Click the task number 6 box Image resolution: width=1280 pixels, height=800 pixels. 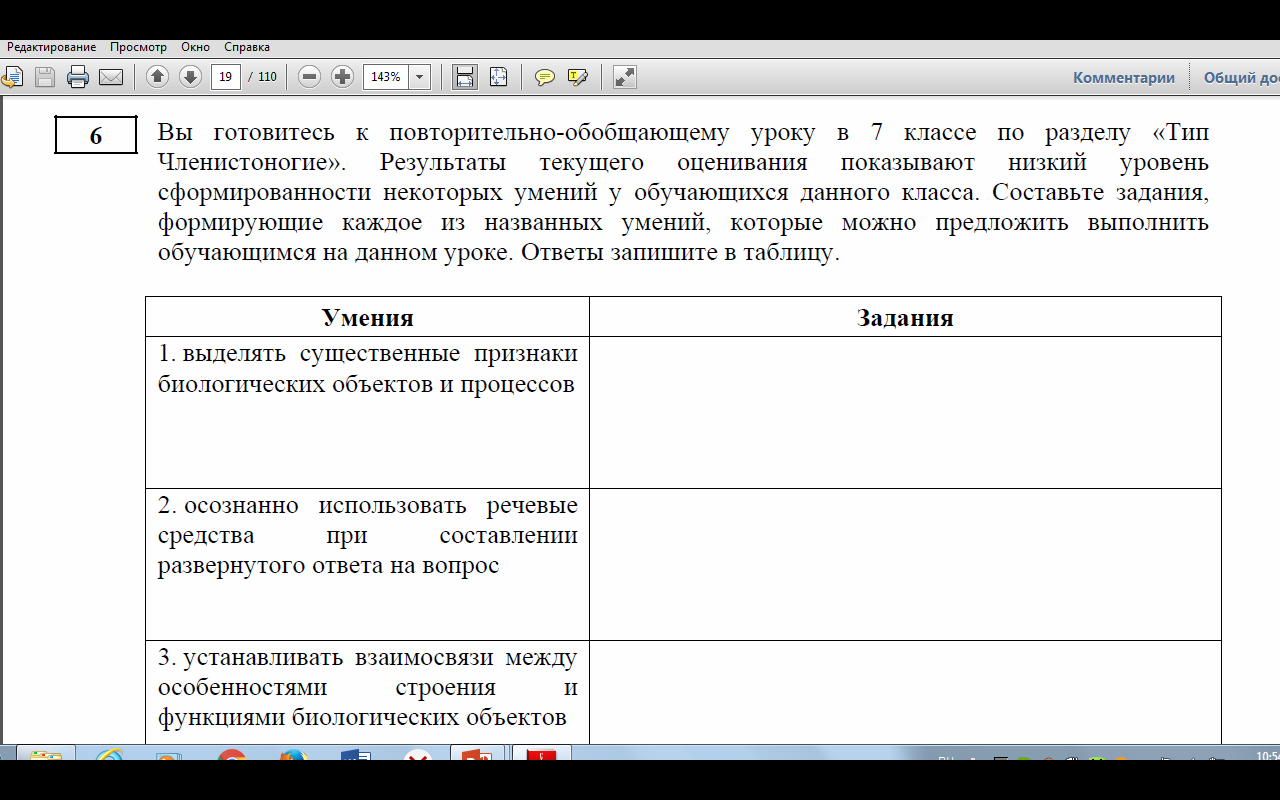(x=96, y=135)
